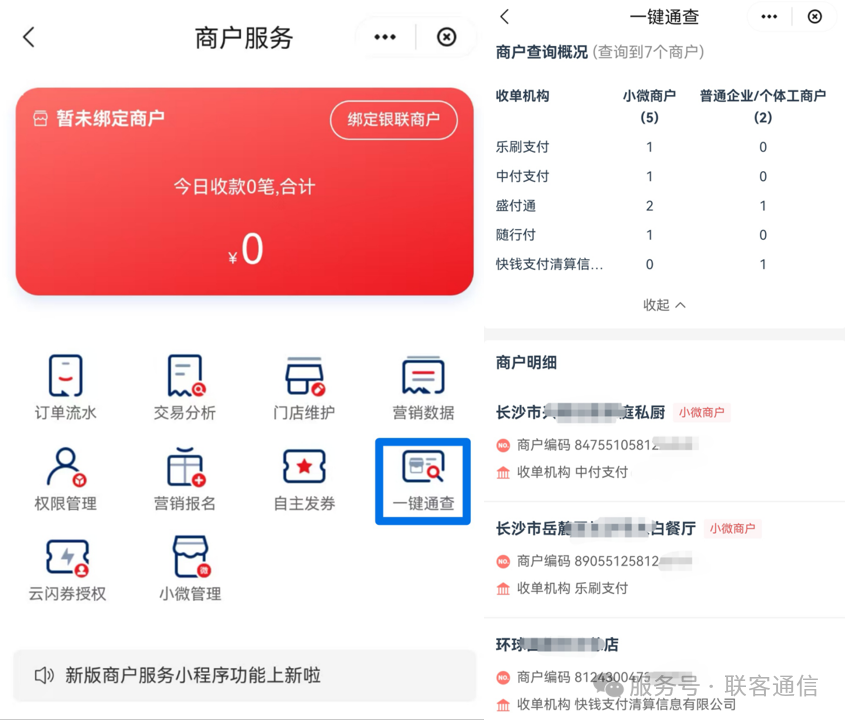Viewport: 846px width, 720px height.
Task: Click 普通企业/个体工商户 column header
Action: coord(762,106)
